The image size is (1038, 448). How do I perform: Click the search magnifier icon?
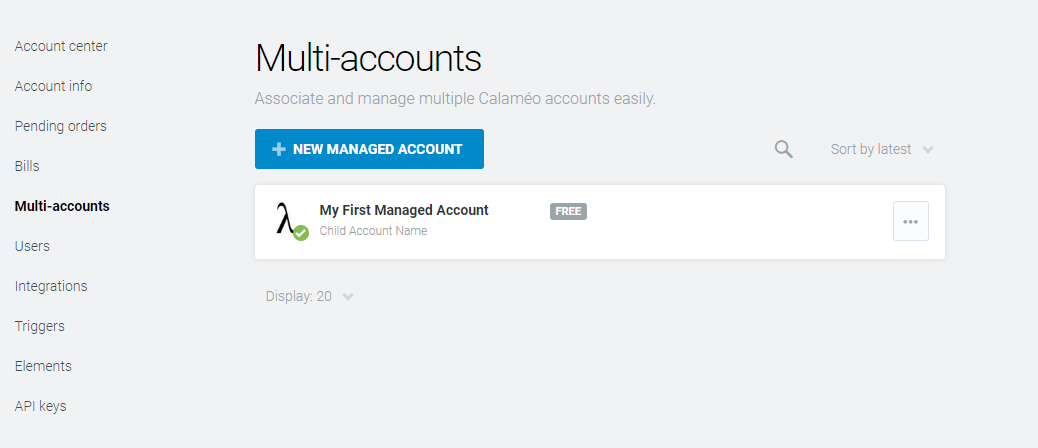[x=784, y=149]
